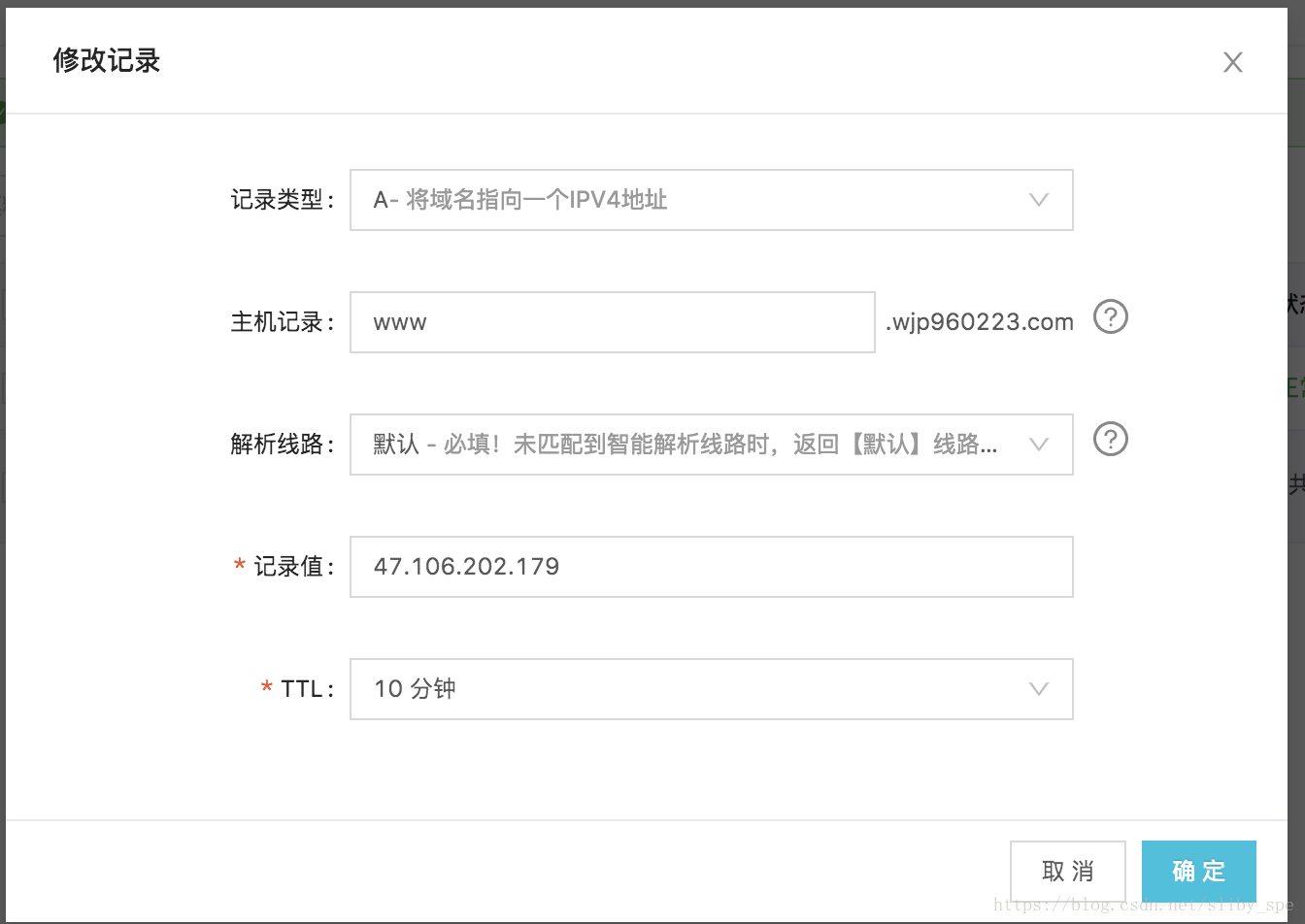This screenshot has width=1305, height=924.
Task: Confirm with the 确定 button
Action: click(x=1199, y=872)
